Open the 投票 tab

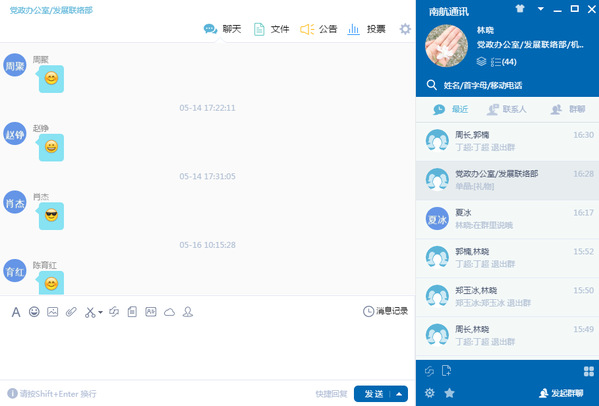coord(366,29)
